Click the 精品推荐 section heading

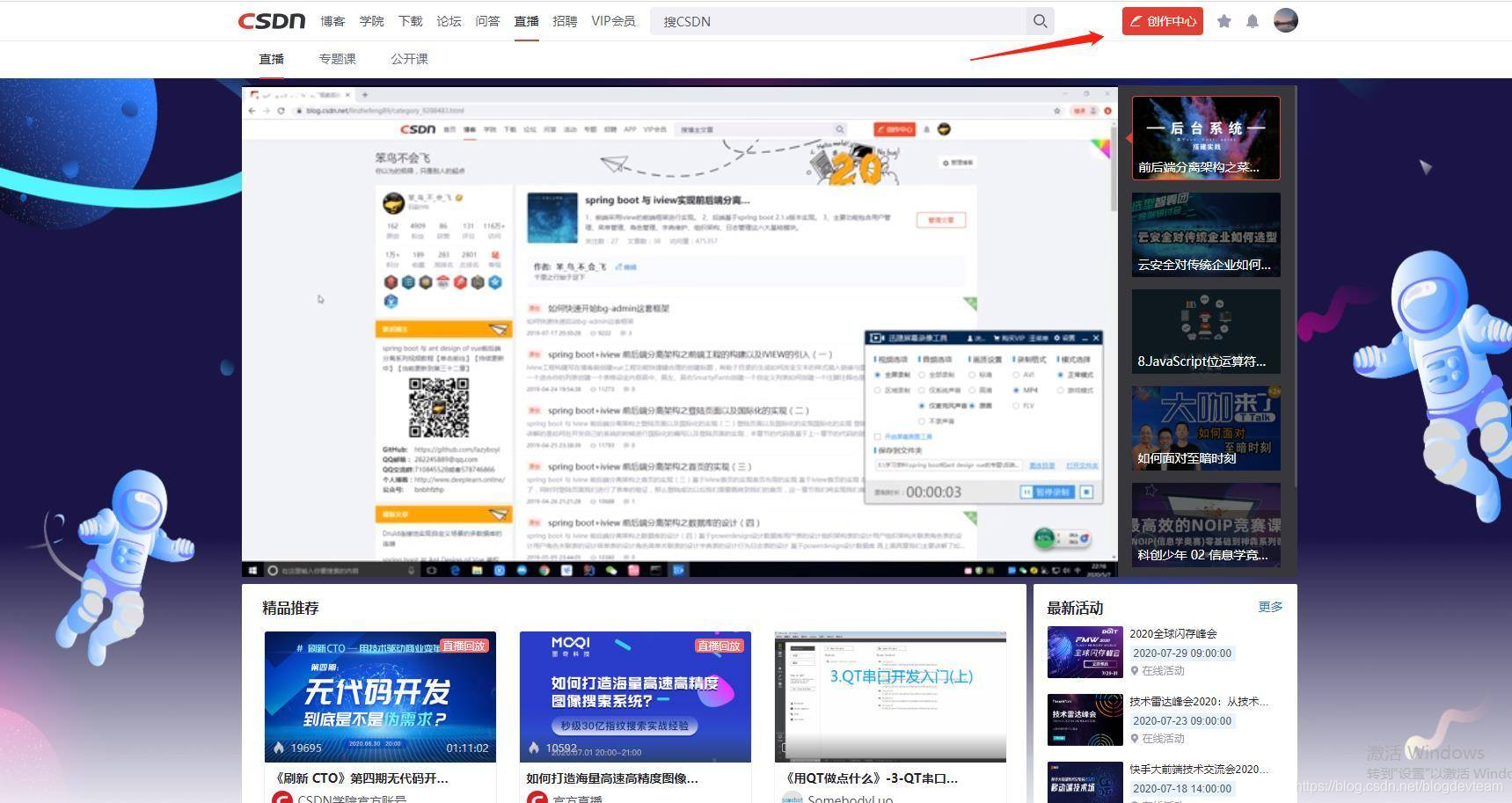(290, 608)
